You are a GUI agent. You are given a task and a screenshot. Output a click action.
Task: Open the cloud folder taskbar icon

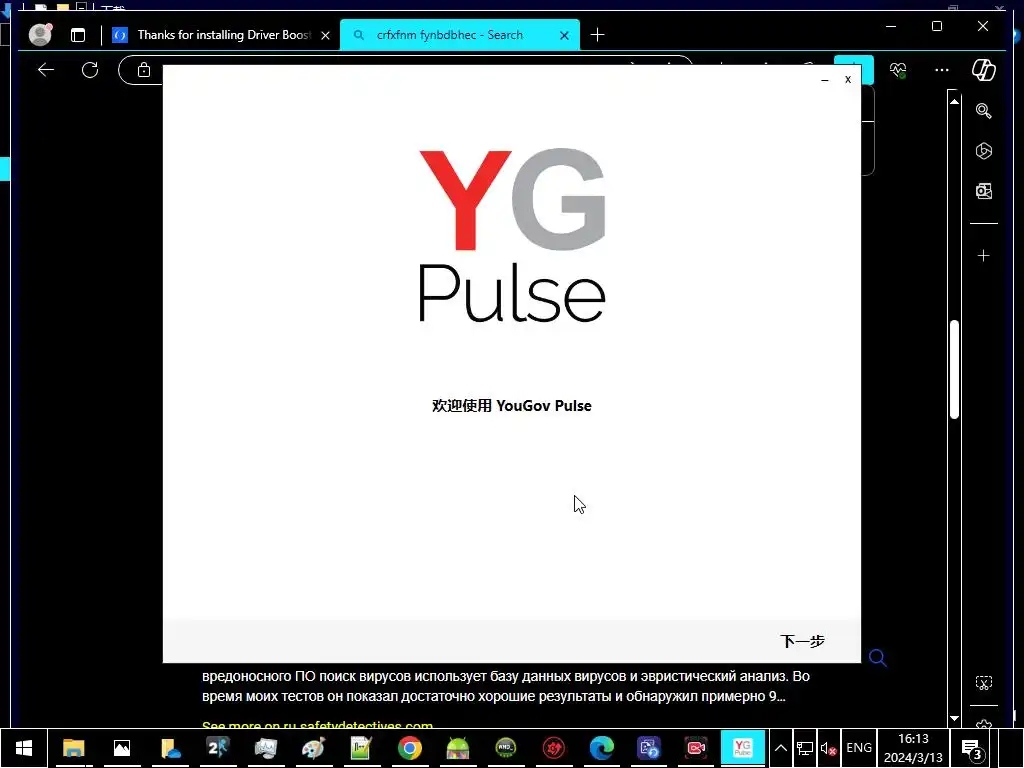click(x=170, y=748)
